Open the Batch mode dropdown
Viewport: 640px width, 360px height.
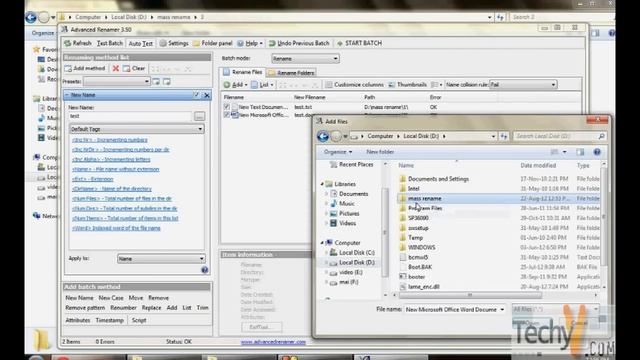point(305,59)
